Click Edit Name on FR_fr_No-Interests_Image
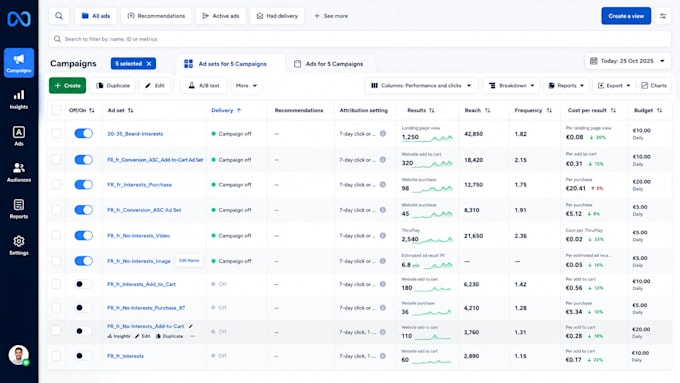This screenshot has width=680, height=383. point(189,261)
